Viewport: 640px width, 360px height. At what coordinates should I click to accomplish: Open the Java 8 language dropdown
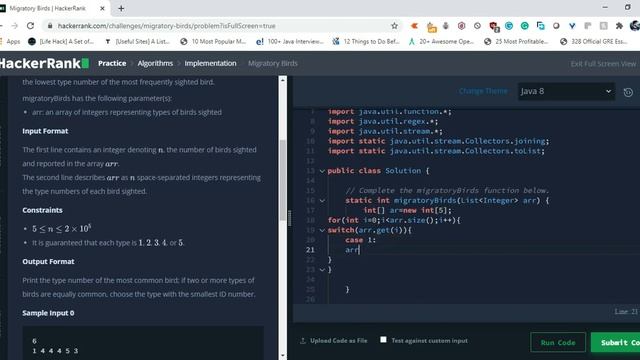click(x=566, y=91)
